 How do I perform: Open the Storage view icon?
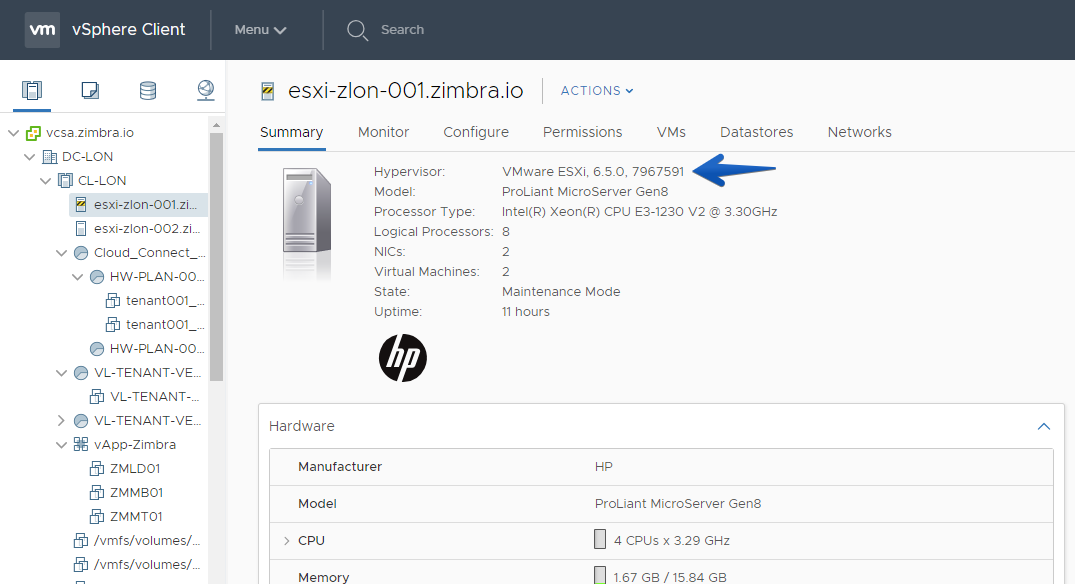click(x=147, y=90)
